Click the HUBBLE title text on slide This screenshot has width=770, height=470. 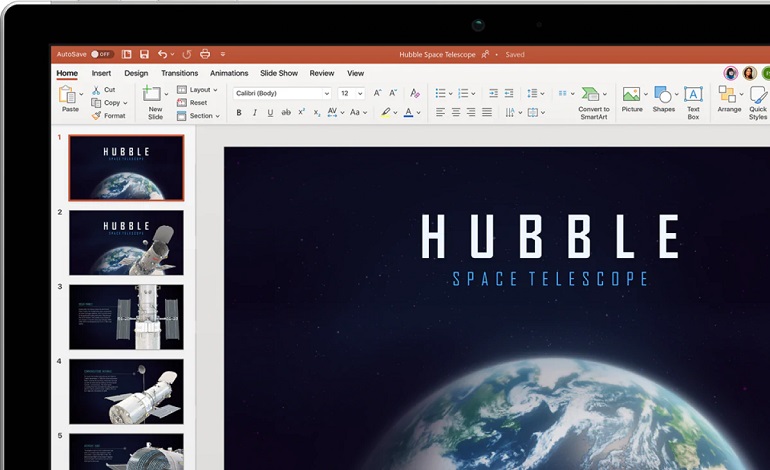[550, 236]
